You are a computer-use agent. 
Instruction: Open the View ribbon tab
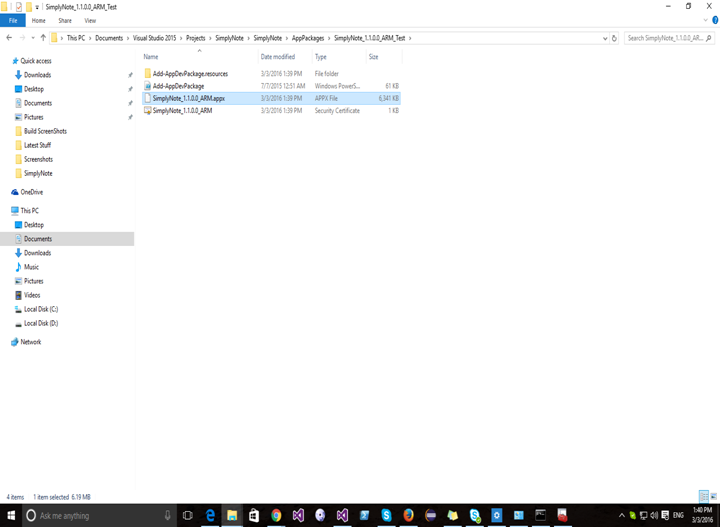point(90,21)
